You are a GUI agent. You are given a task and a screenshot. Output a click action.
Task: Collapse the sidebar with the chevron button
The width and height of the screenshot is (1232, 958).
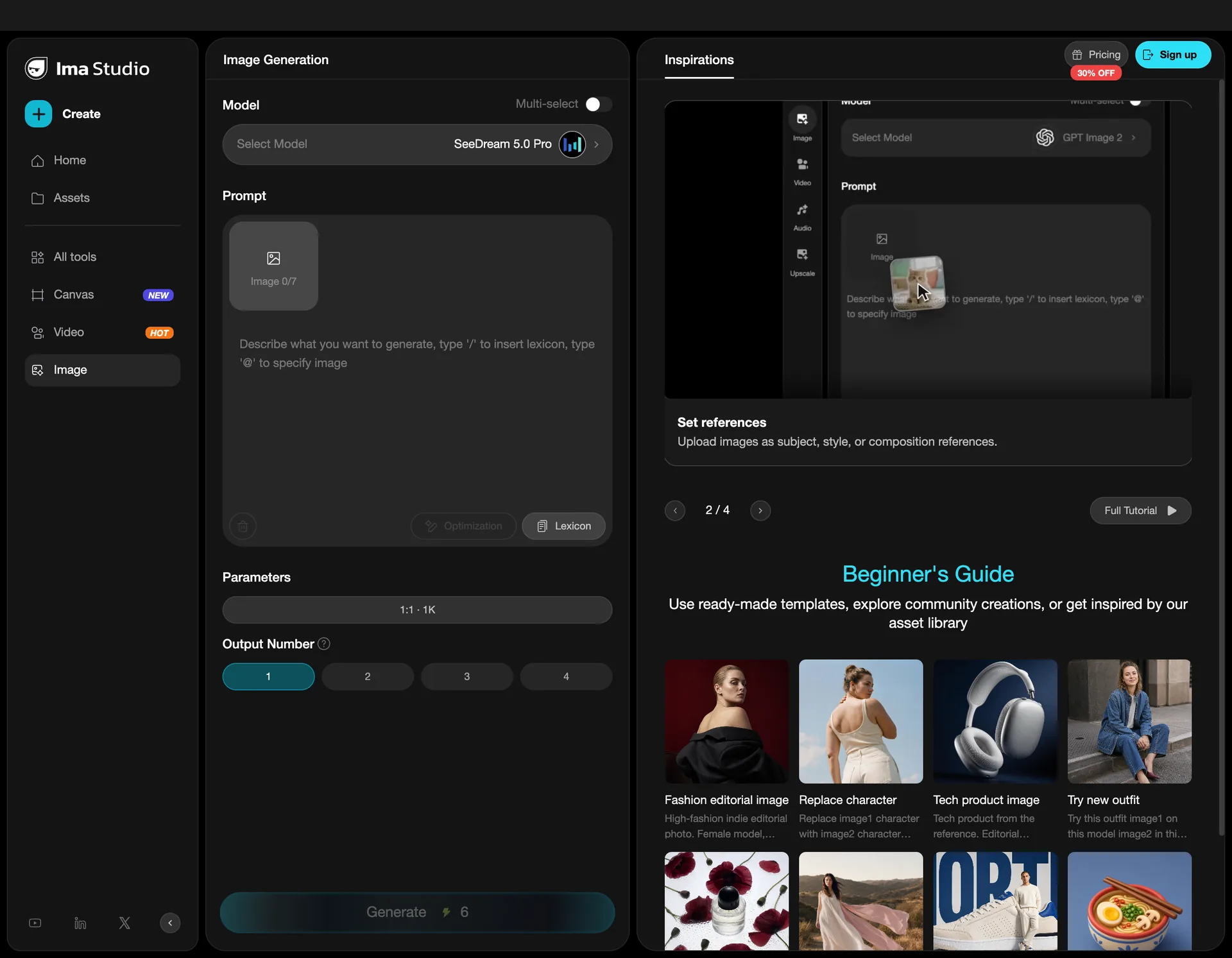pyautogui.click(x=170, y=923)
